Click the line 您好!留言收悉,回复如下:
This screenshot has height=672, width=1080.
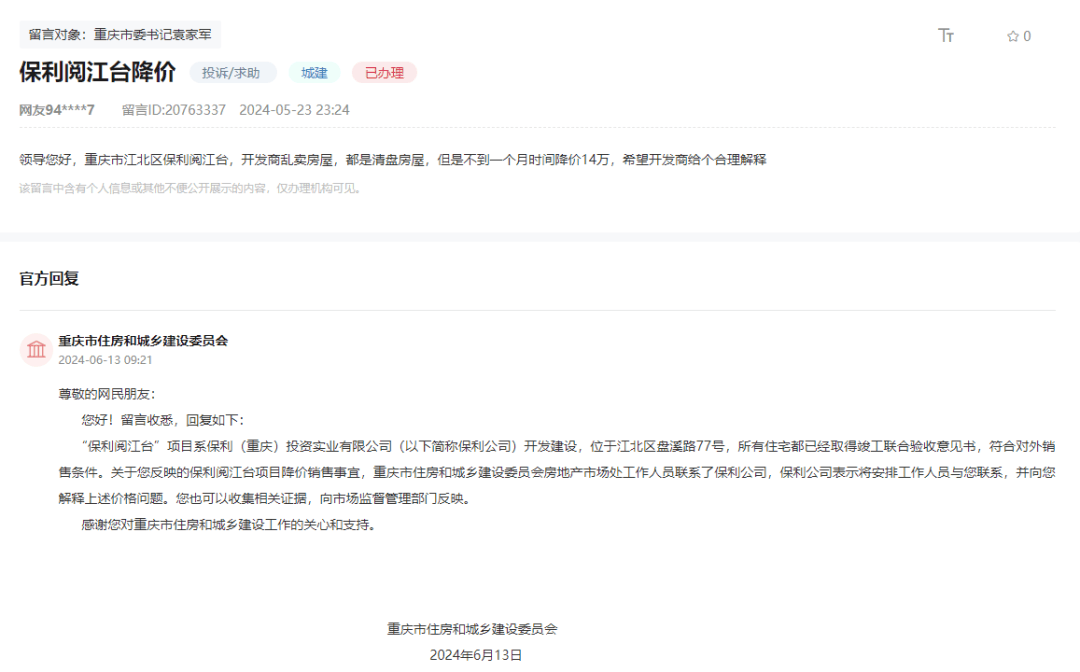(x=163, y=420)
